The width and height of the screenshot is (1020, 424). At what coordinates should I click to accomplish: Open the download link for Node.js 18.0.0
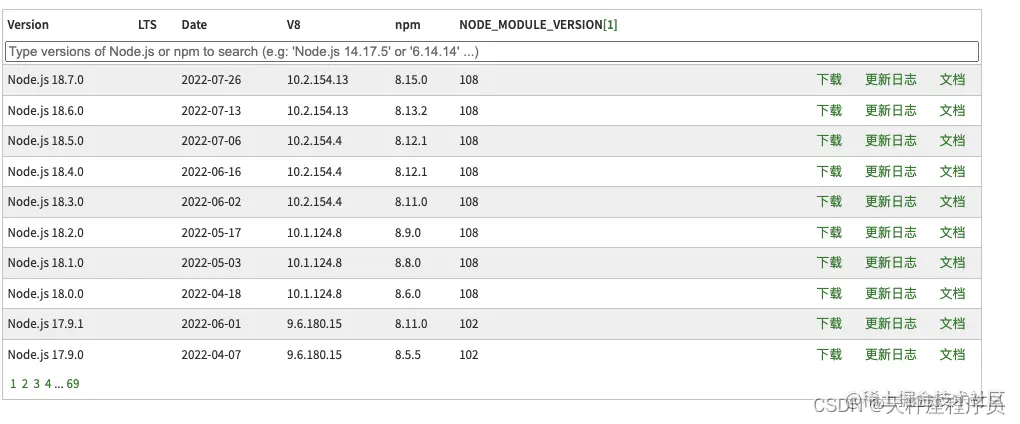(829, 294)
